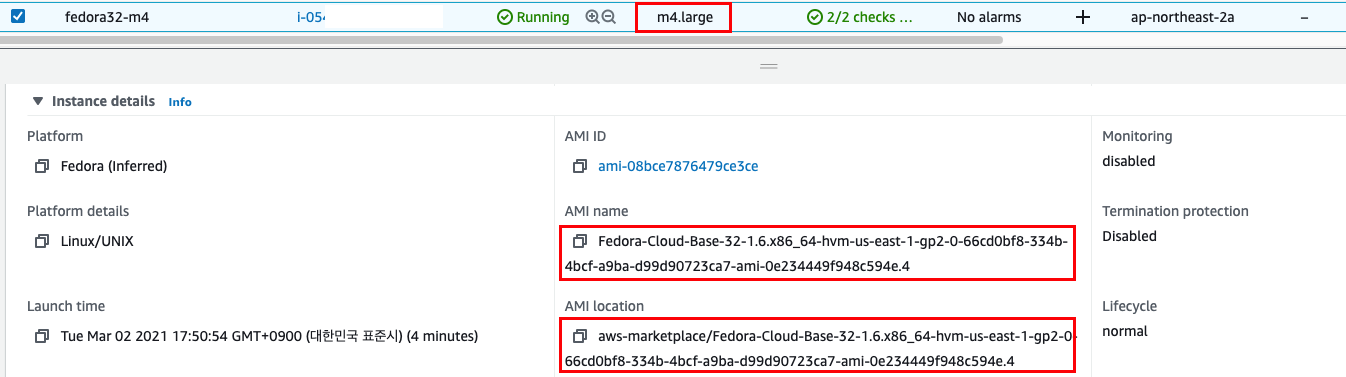Image resolution: width=1346 pixels, height=377 pixels.
Task: Copy the Linux/UNIX platform details value
Action: click(x=41, y=241)
